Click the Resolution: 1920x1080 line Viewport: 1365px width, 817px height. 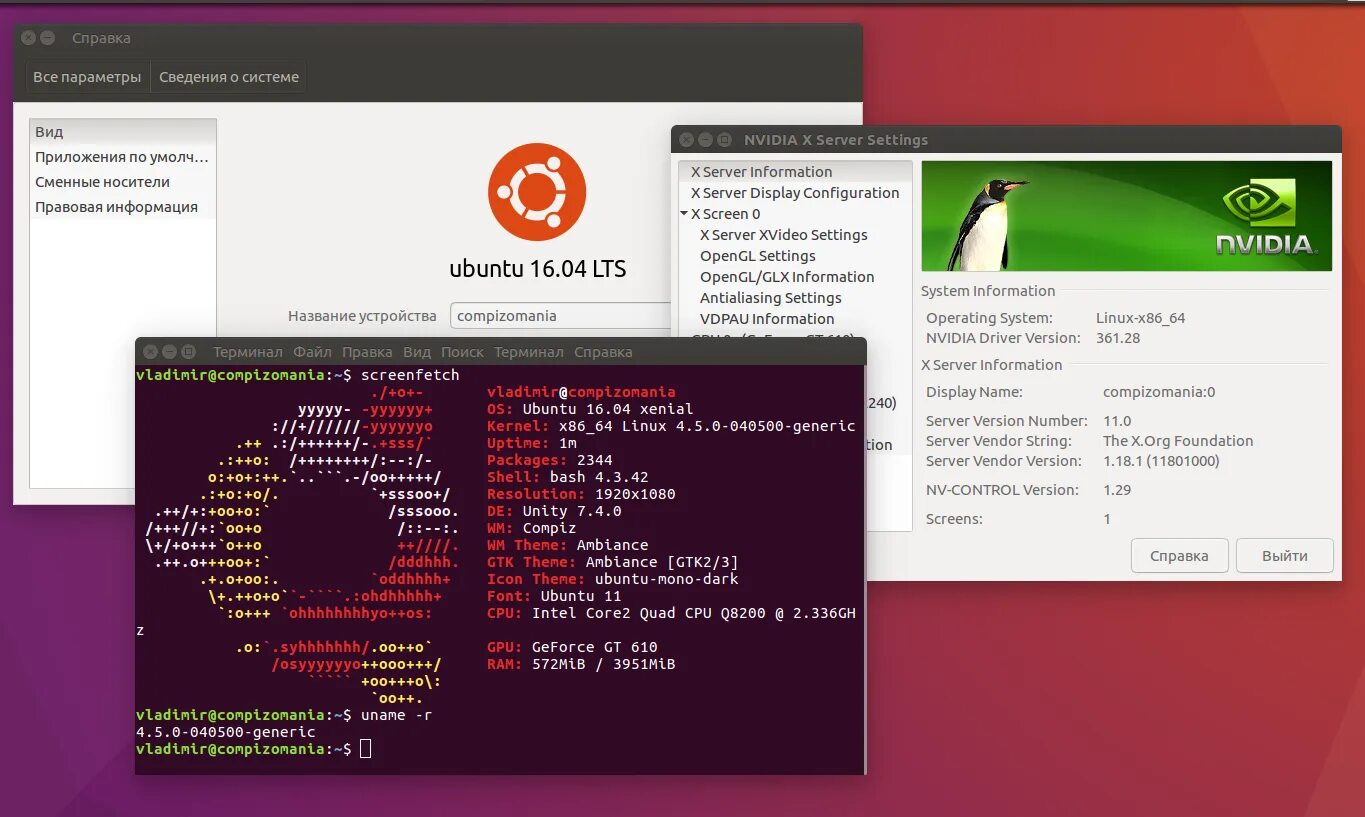coord(581,494)
